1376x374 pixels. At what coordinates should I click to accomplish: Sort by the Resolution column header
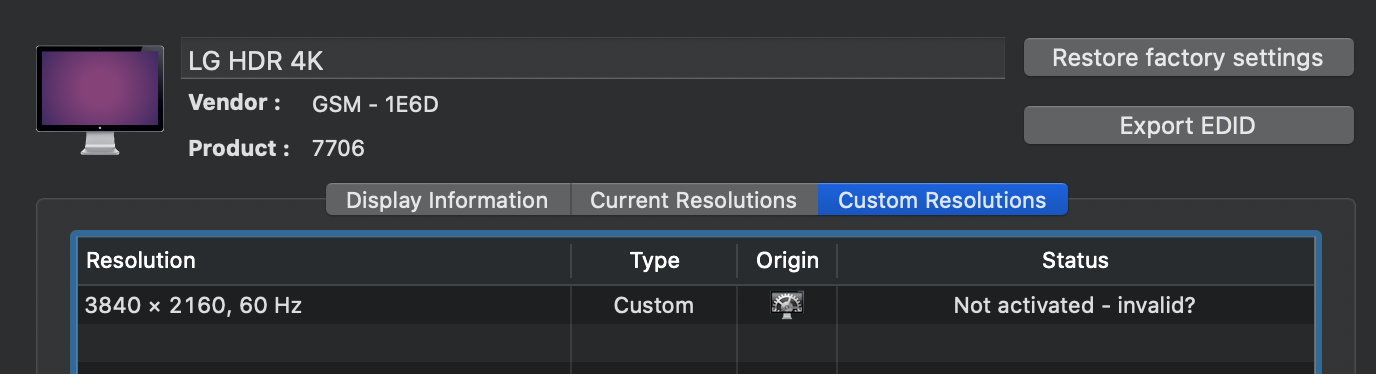[324, 261]
